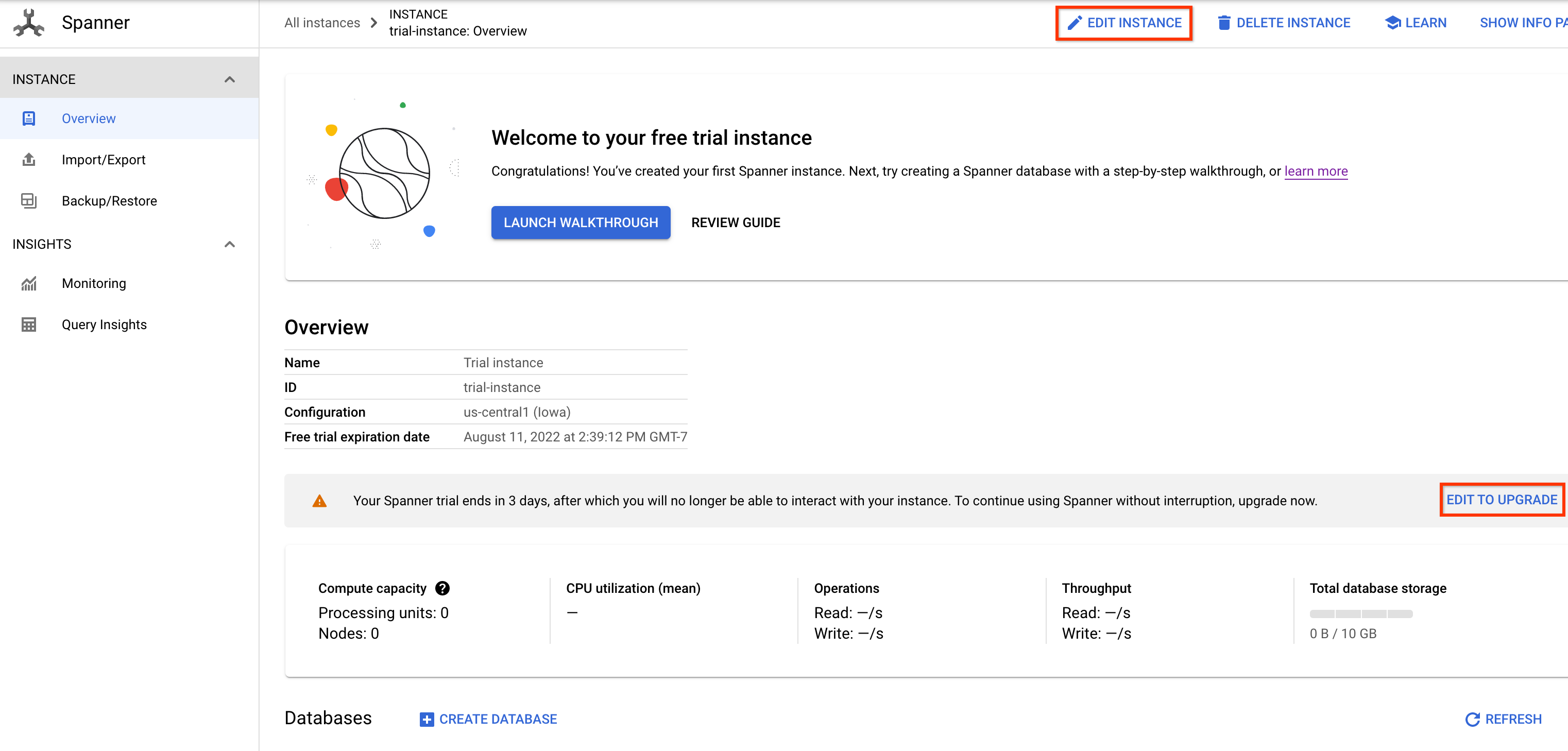Click the Learn graduation cap icon

1392,22
